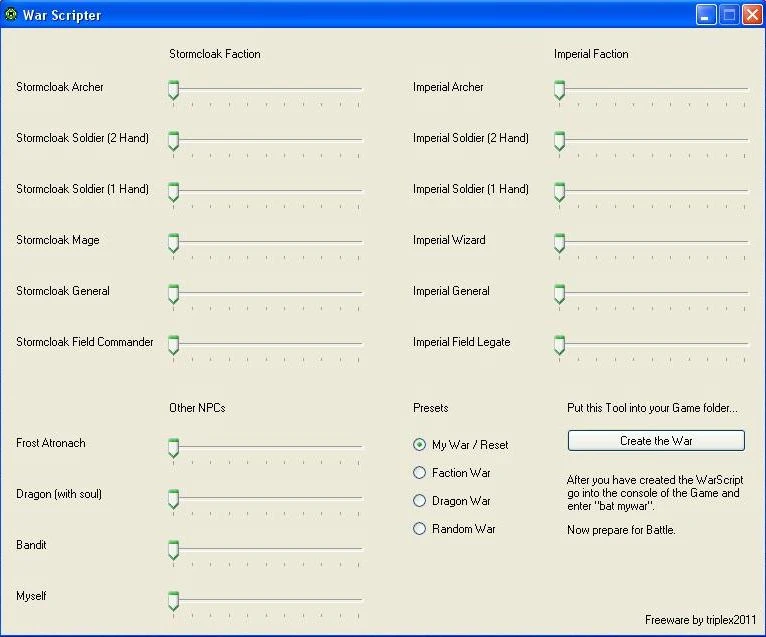Click the Create the War button
Screen dimensions: 766x637
656,441
